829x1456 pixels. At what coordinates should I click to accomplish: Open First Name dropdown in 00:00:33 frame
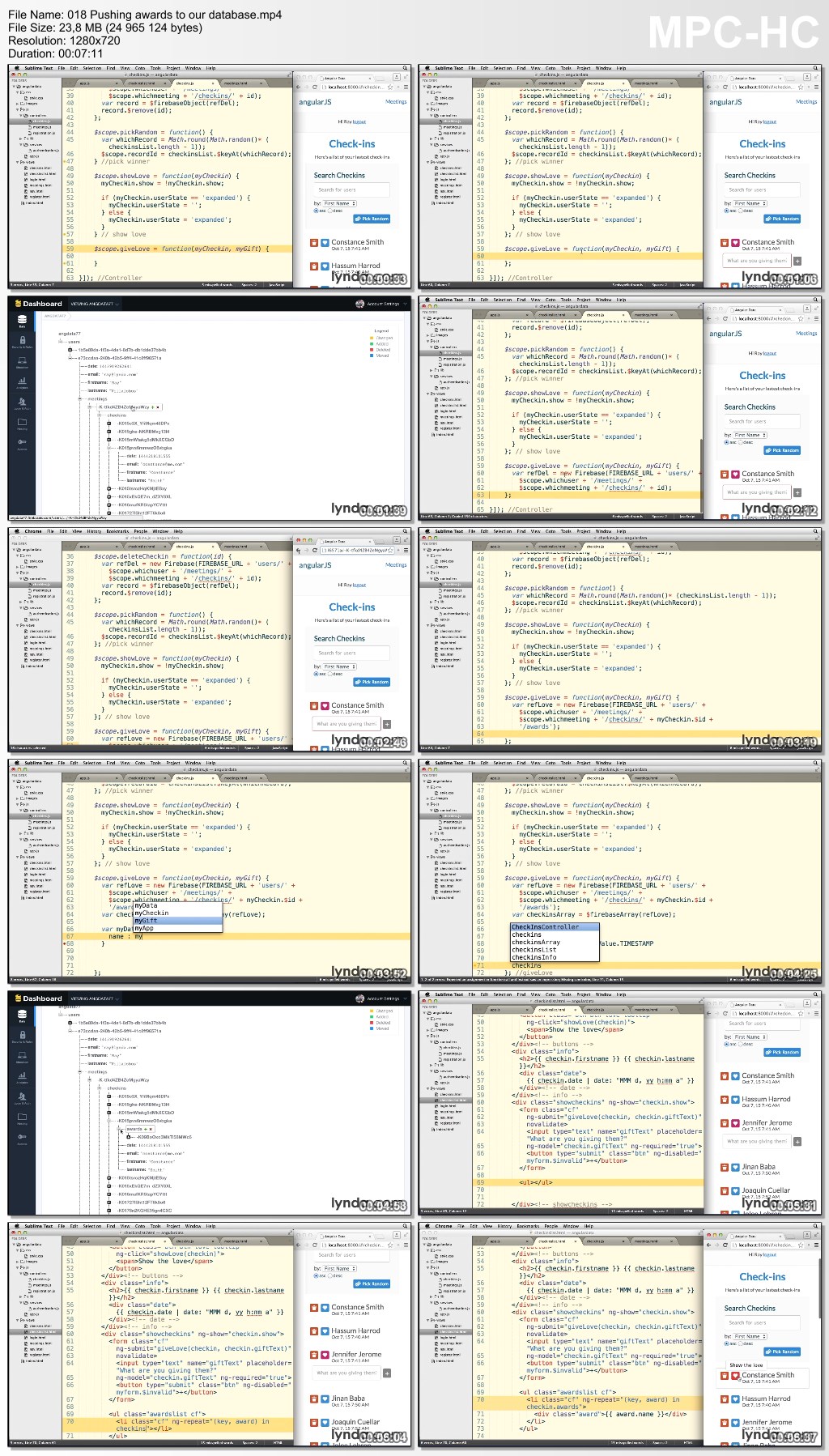[339, 203]
